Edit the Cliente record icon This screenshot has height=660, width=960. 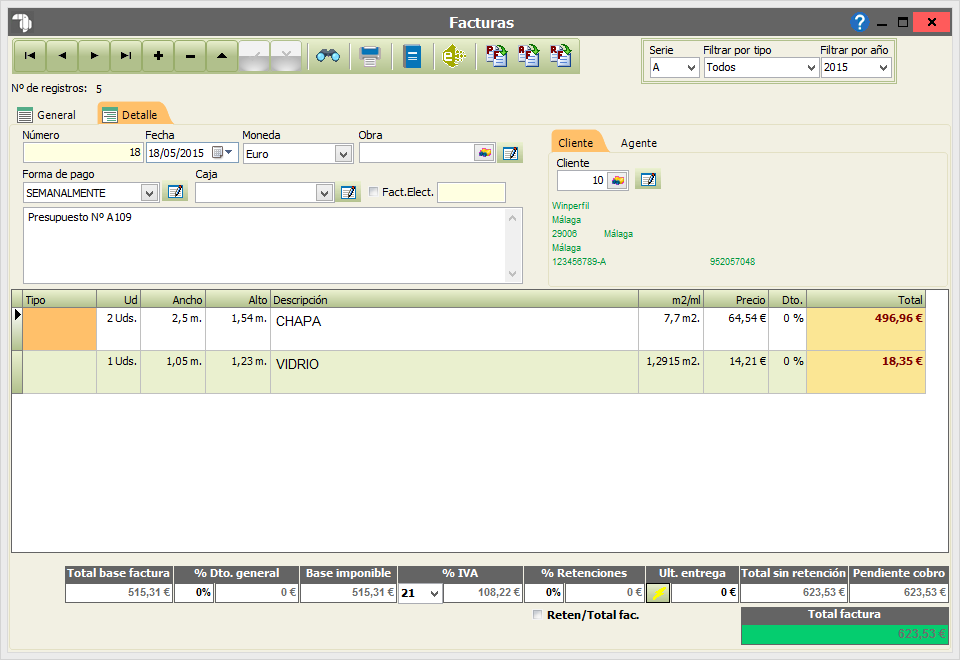point(648,179)
